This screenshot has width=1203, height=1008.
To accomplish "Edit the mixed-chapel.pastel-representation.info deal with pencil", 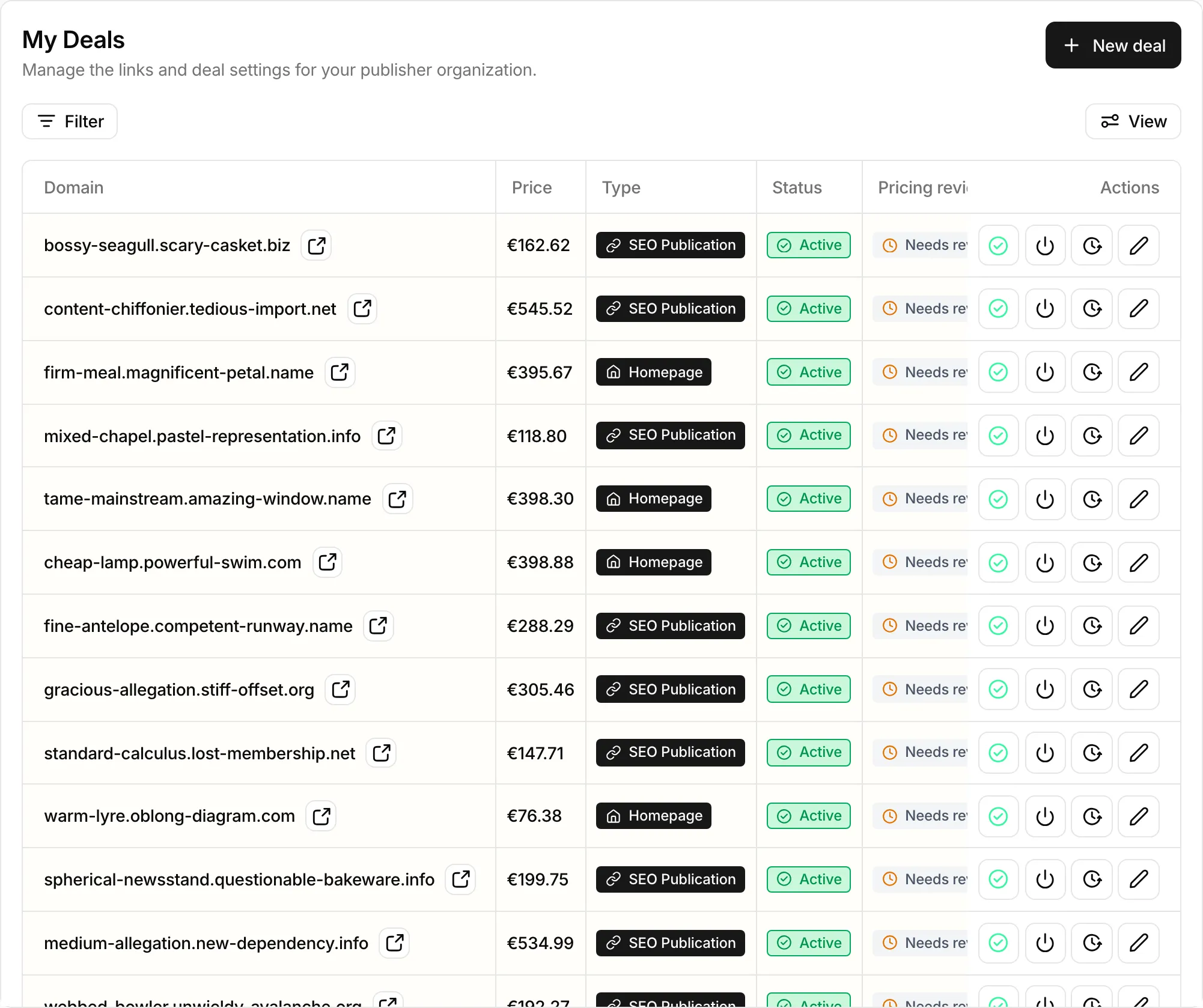I will [x=1139, y=436].
